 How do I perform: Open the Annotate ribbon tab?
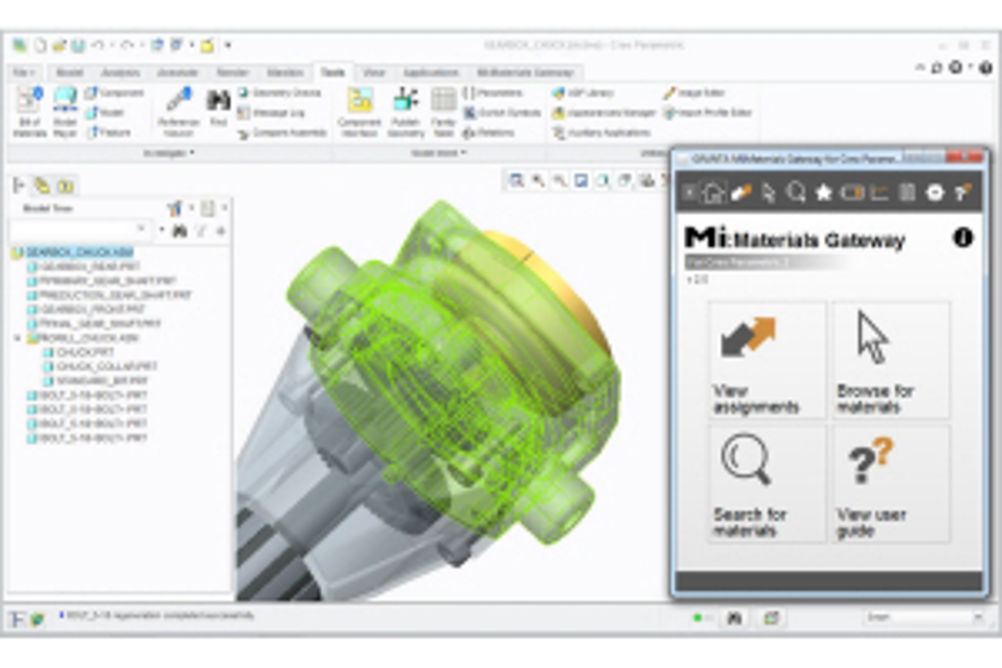[178, 72]
